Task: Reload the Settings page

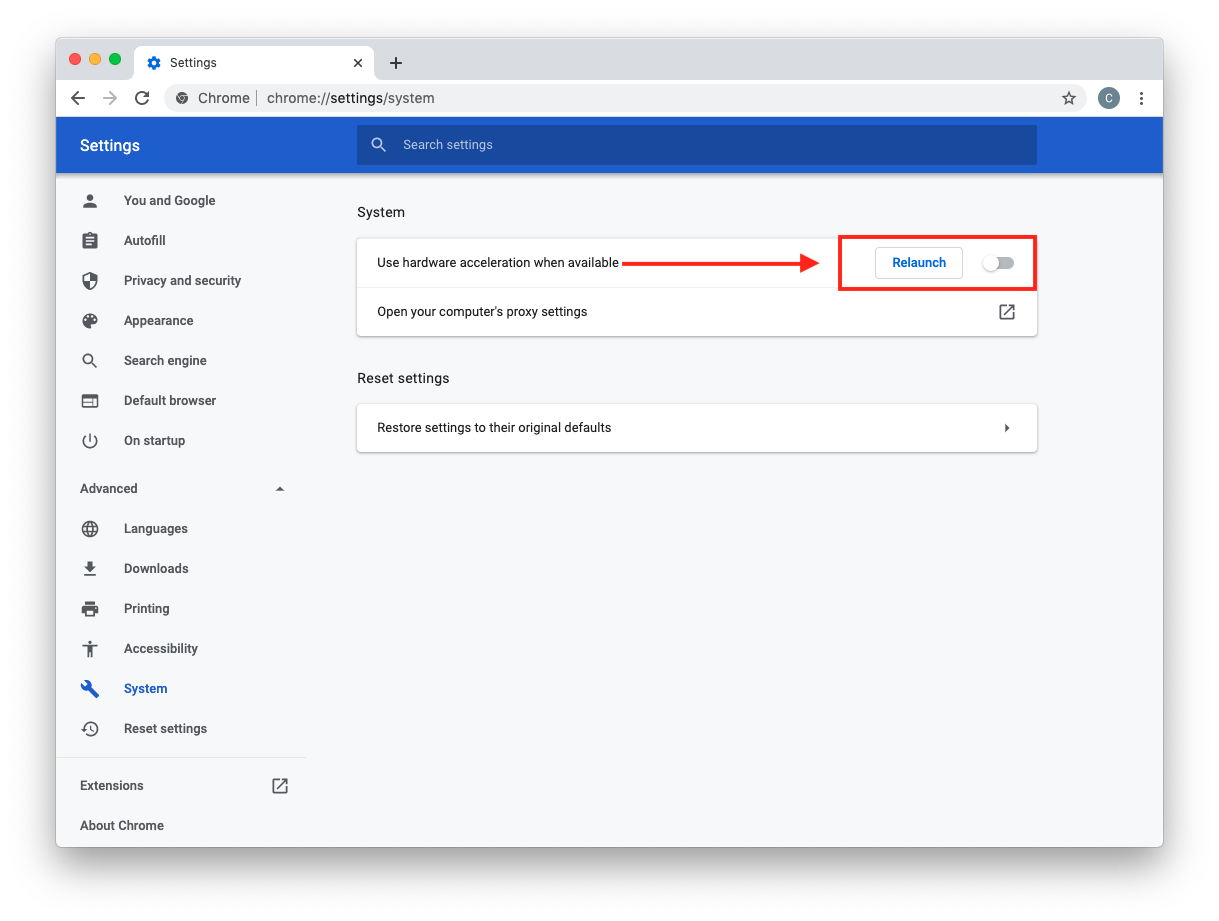Action: point(142,98)
